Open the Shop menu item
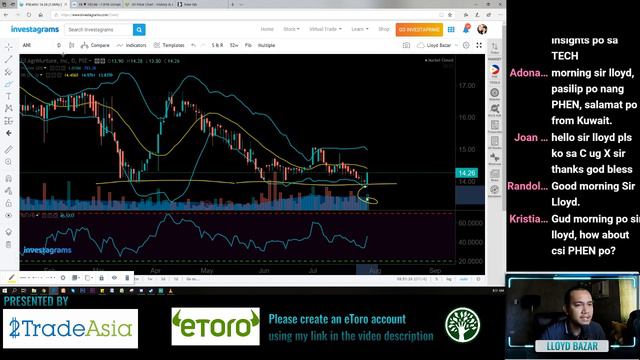Image resolution: width=640 pixels, height=360 pixels. (384, 29)
